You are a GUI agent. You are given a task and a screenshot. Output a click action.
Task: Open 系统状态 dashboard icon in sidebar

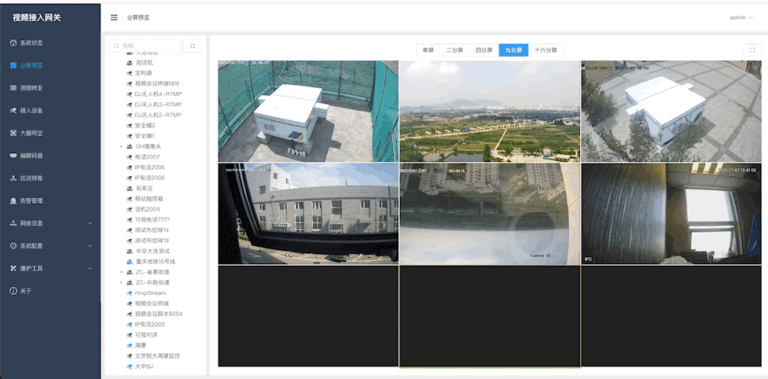click(x=13, y=43)
